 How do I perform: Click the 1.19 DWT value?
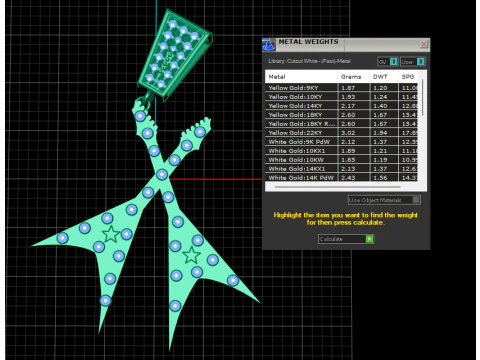point(380,160)
